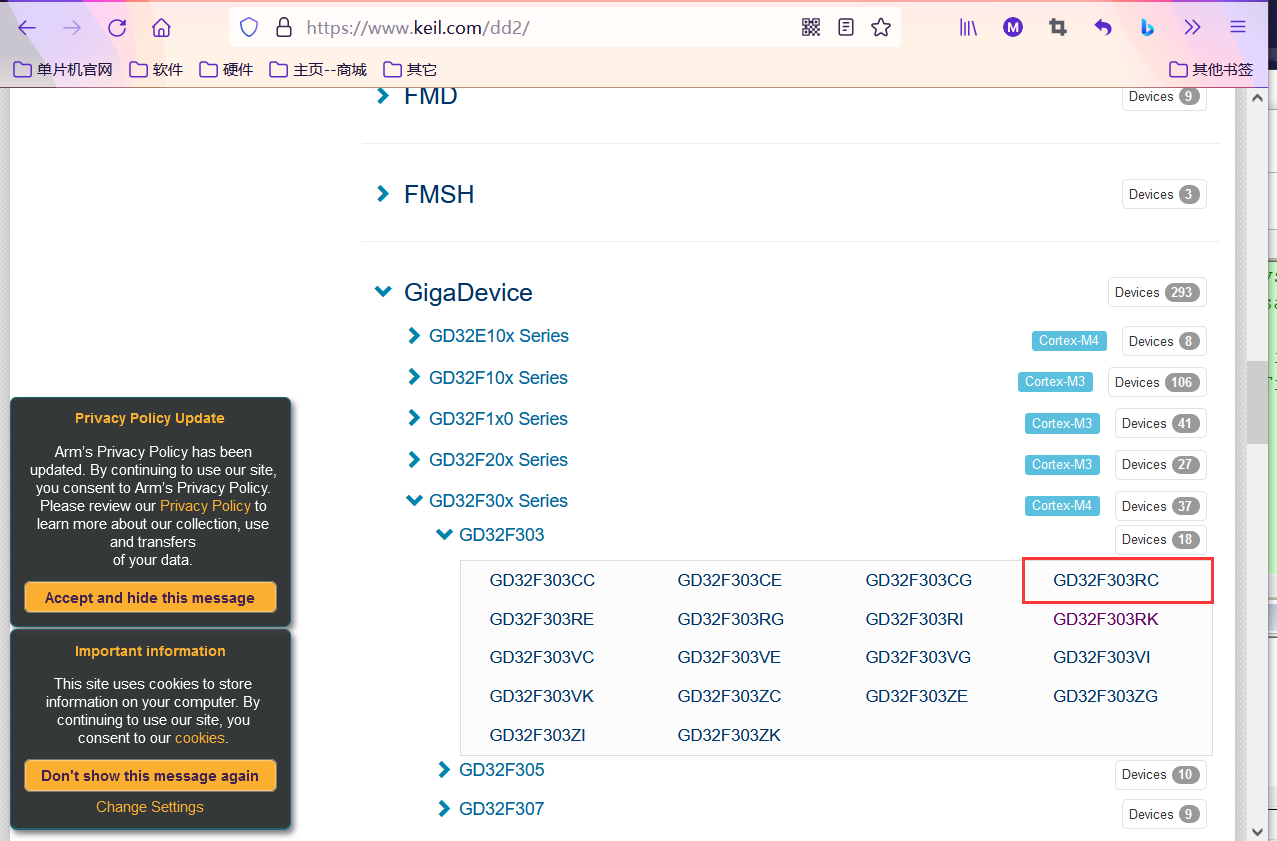Open the GD32F303ZI device link
1277x841 pixels.
[x=538, y=735]
